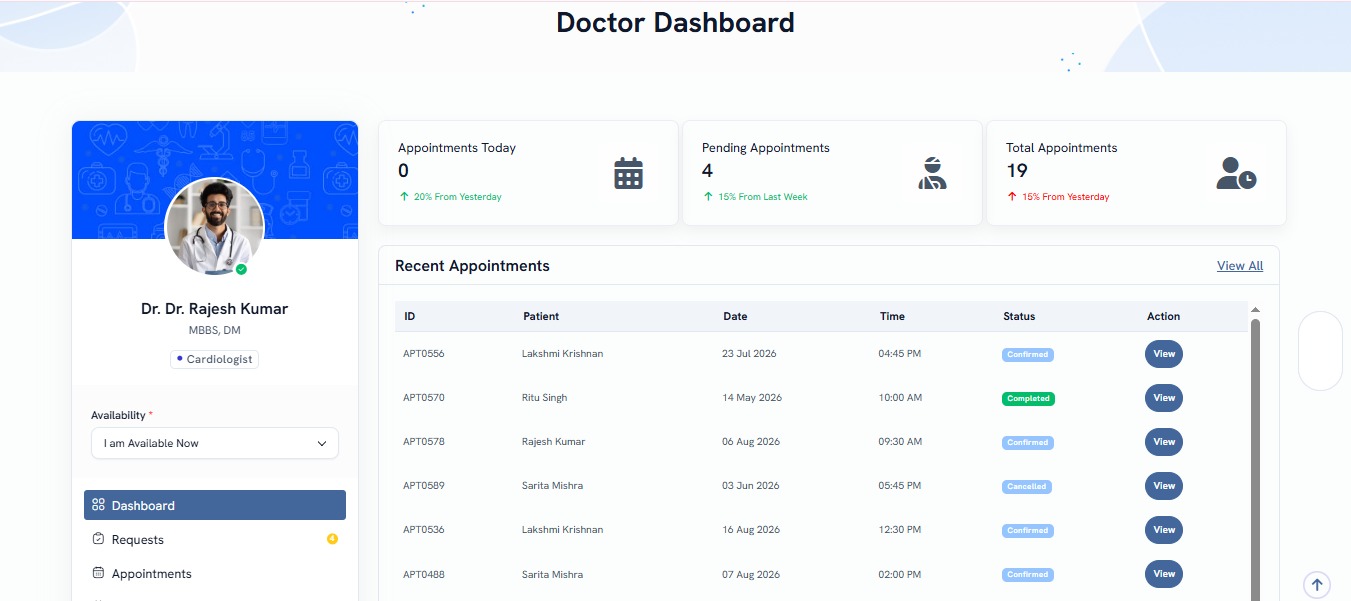View appointment APT0578
Image resolution: width=1351 pixels, height=601 pixels.
1164,442
